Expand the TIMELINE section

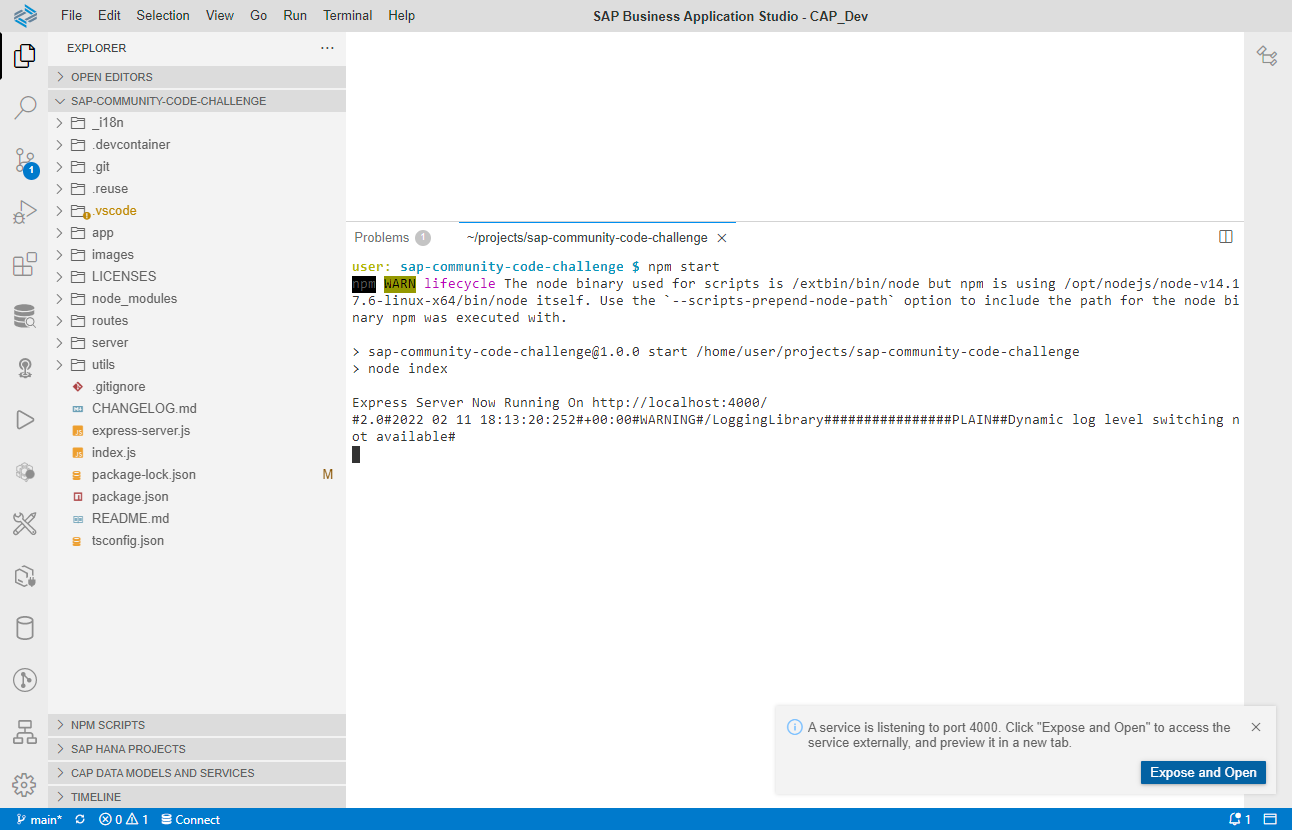click(197, 797)
